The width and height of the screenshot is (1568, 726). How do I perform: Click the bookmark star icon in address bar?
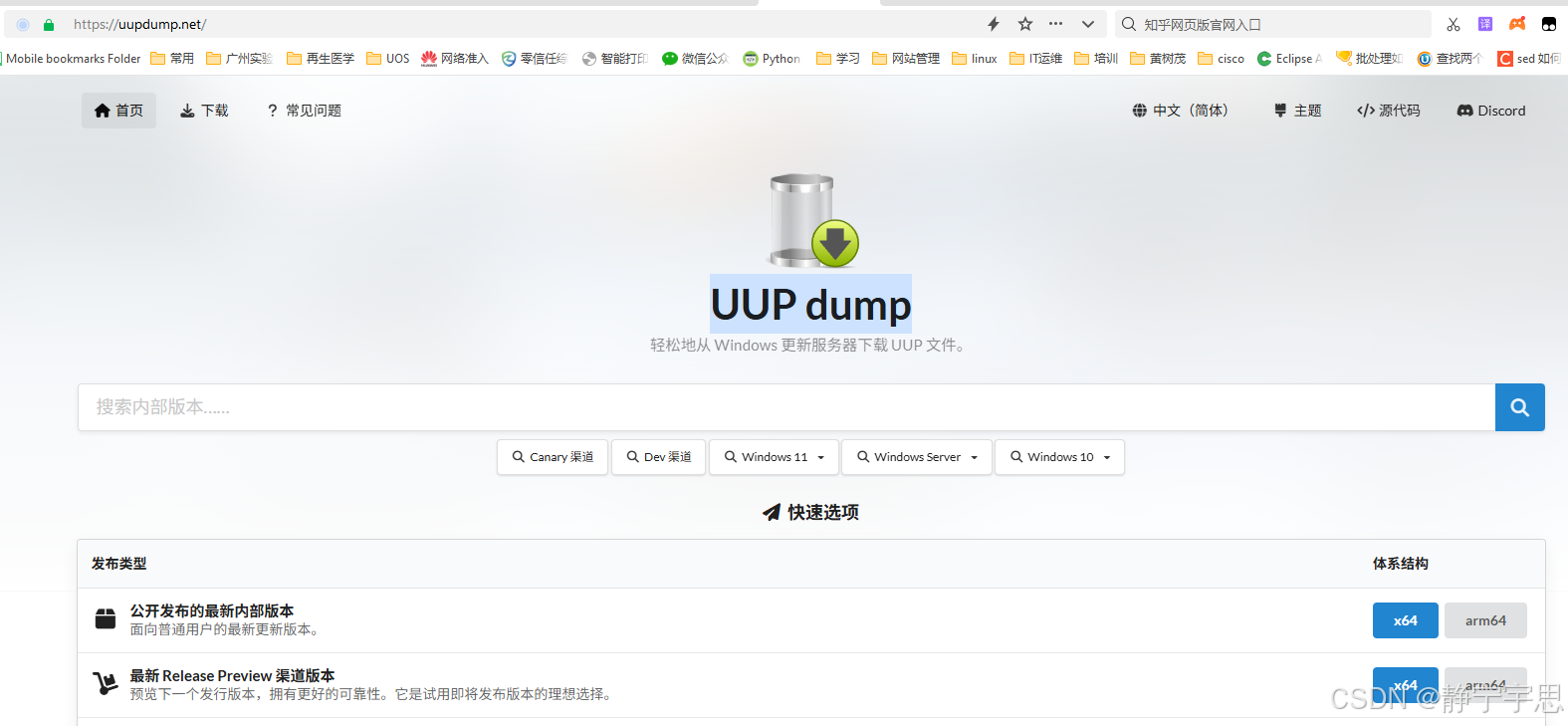point(1025,24)
